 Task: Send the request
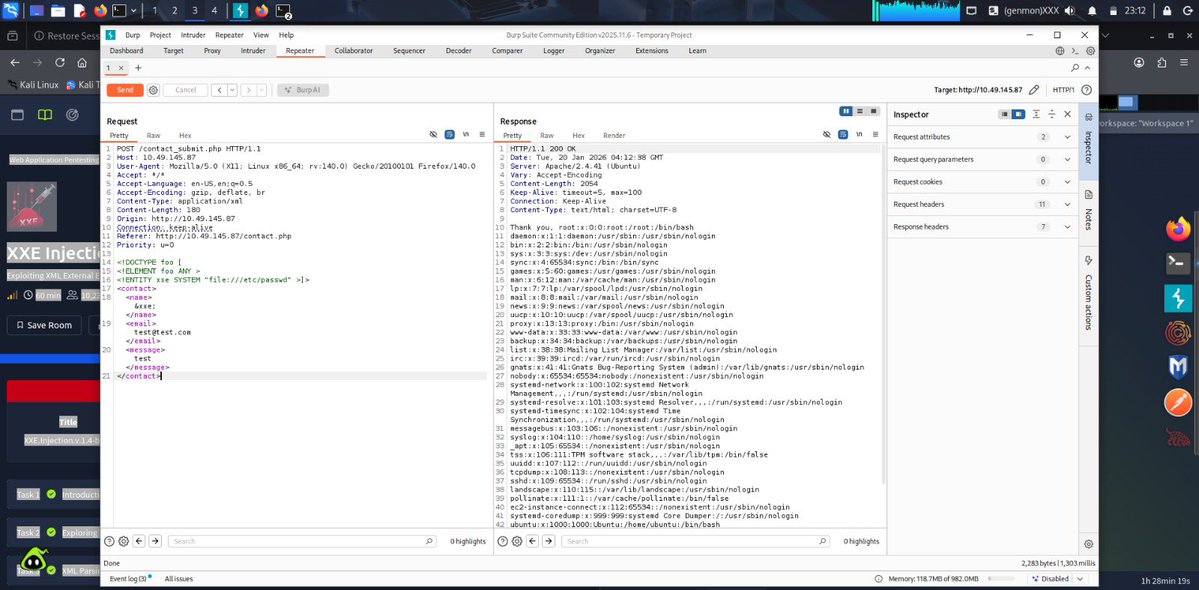(x=125, y=90)
